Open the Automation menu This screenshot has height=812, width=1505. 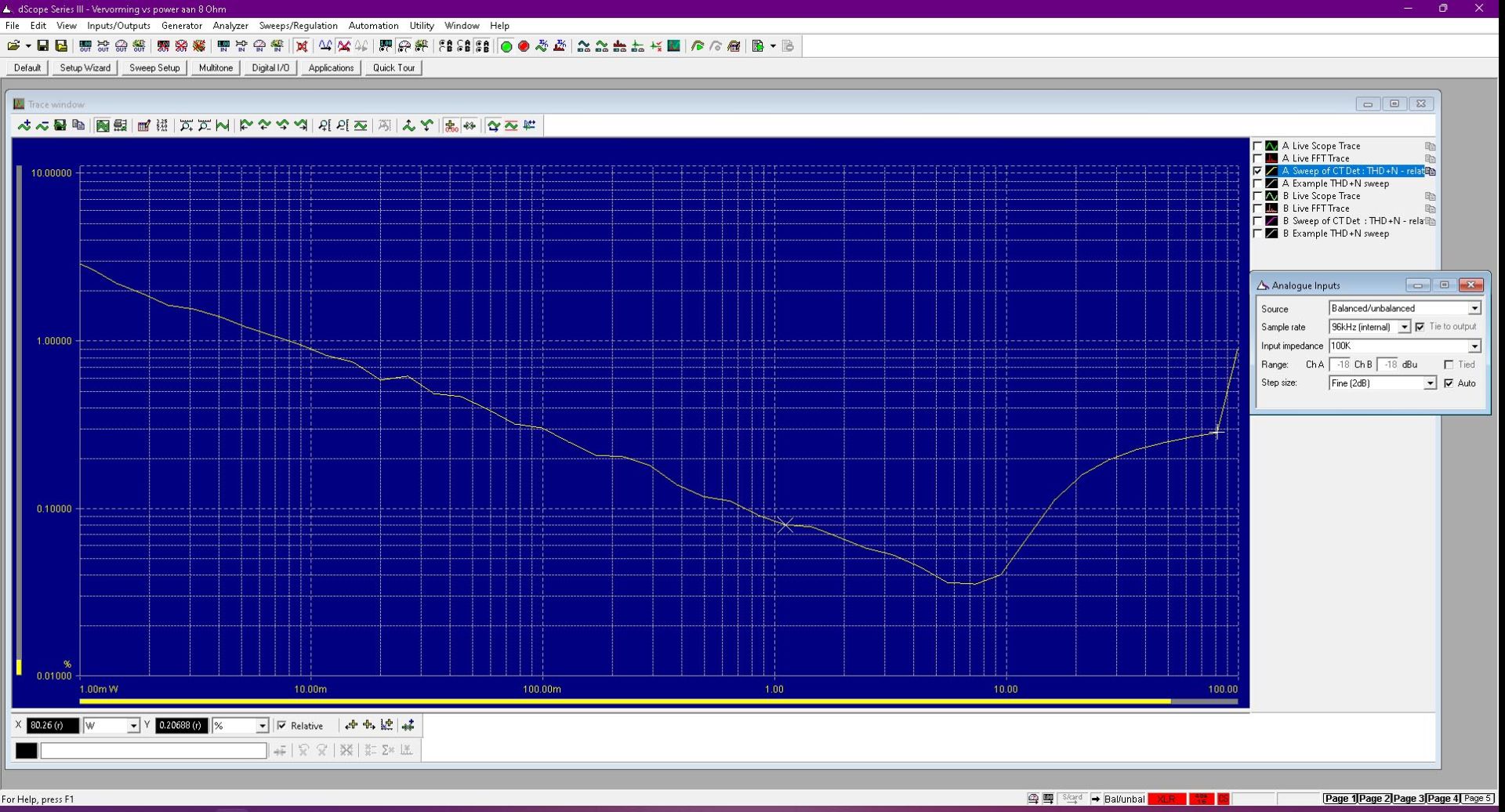tap(373, 26)
